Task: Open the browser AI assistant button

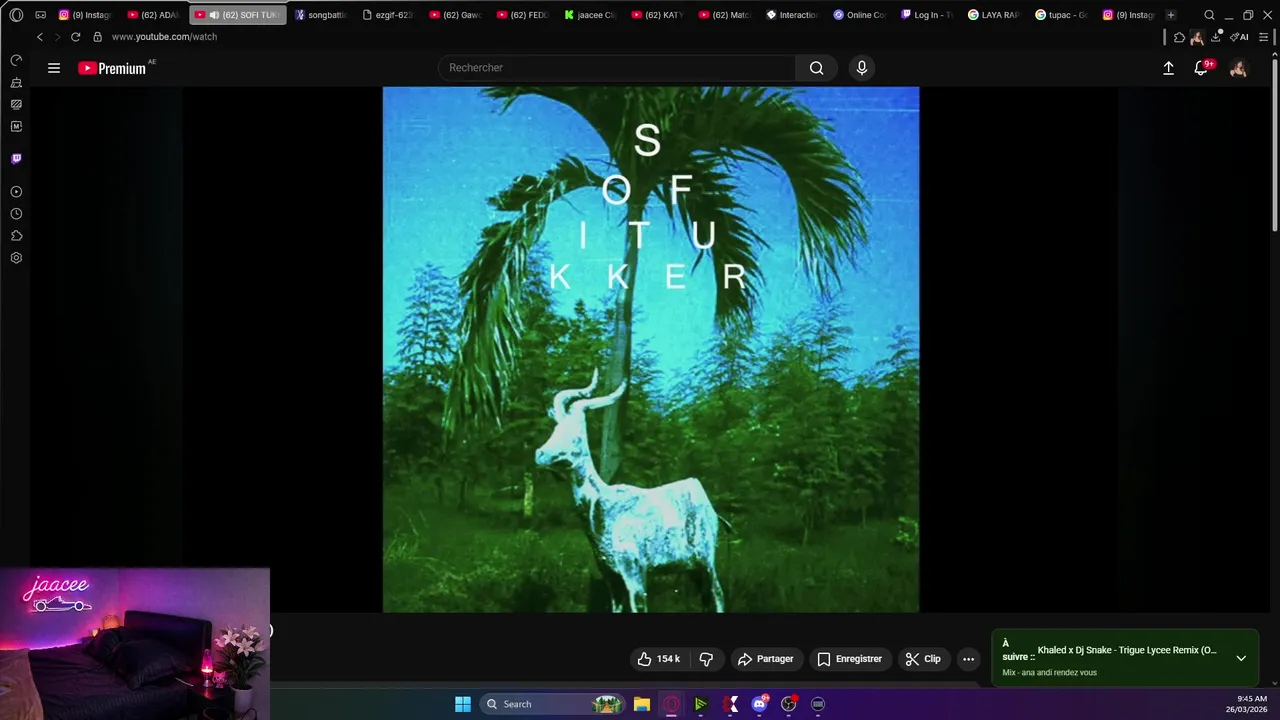Action: pyautogui.click(x=1239, y=37)
